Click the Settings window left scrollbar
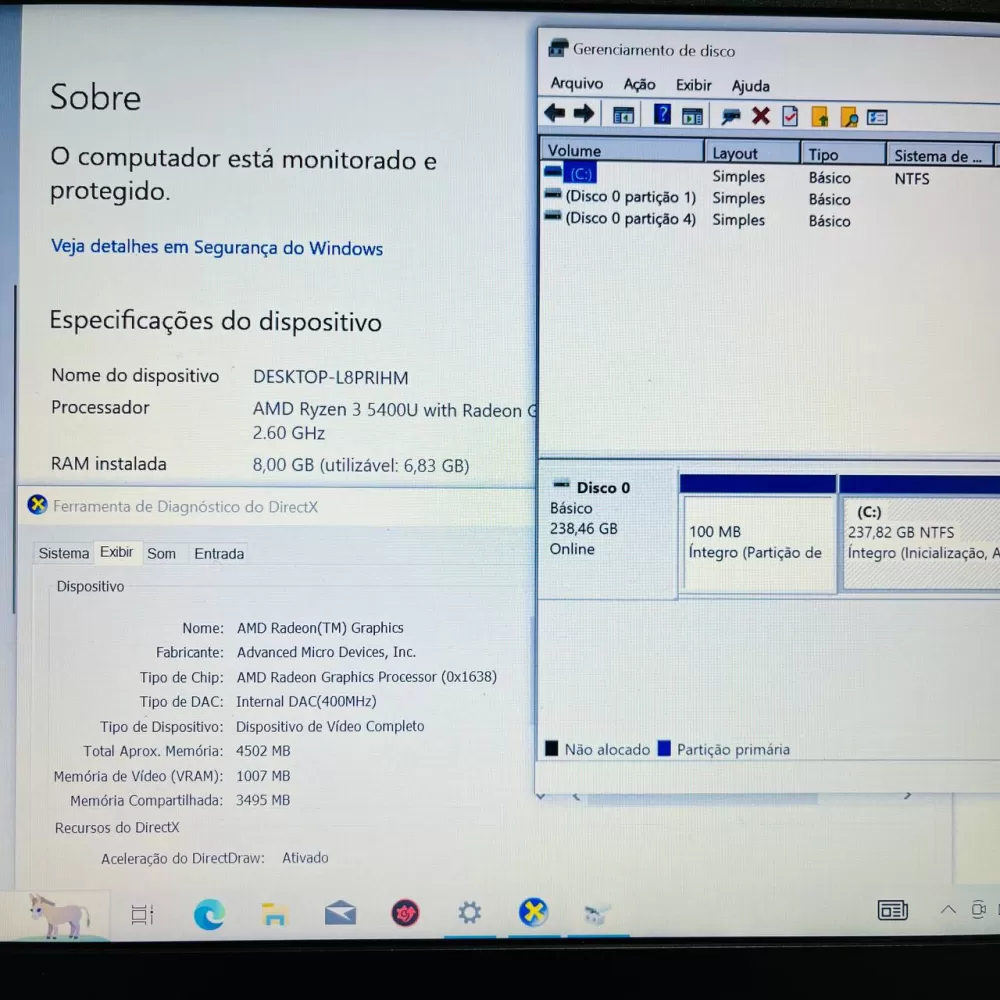The width and height of the screenshot is (1000, 1000). 15,450
